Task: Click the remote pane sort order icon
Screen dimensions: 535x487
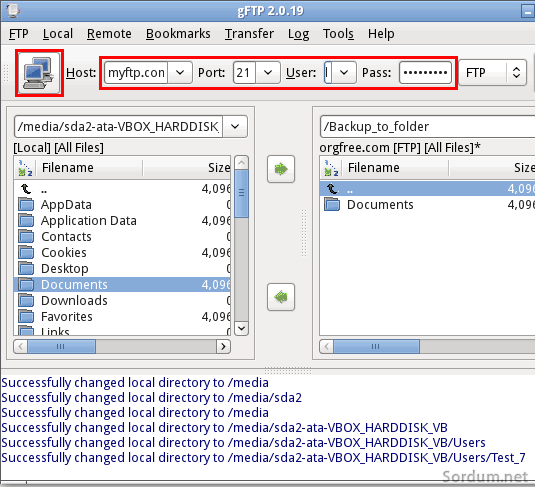Action: tap(331, 168)
